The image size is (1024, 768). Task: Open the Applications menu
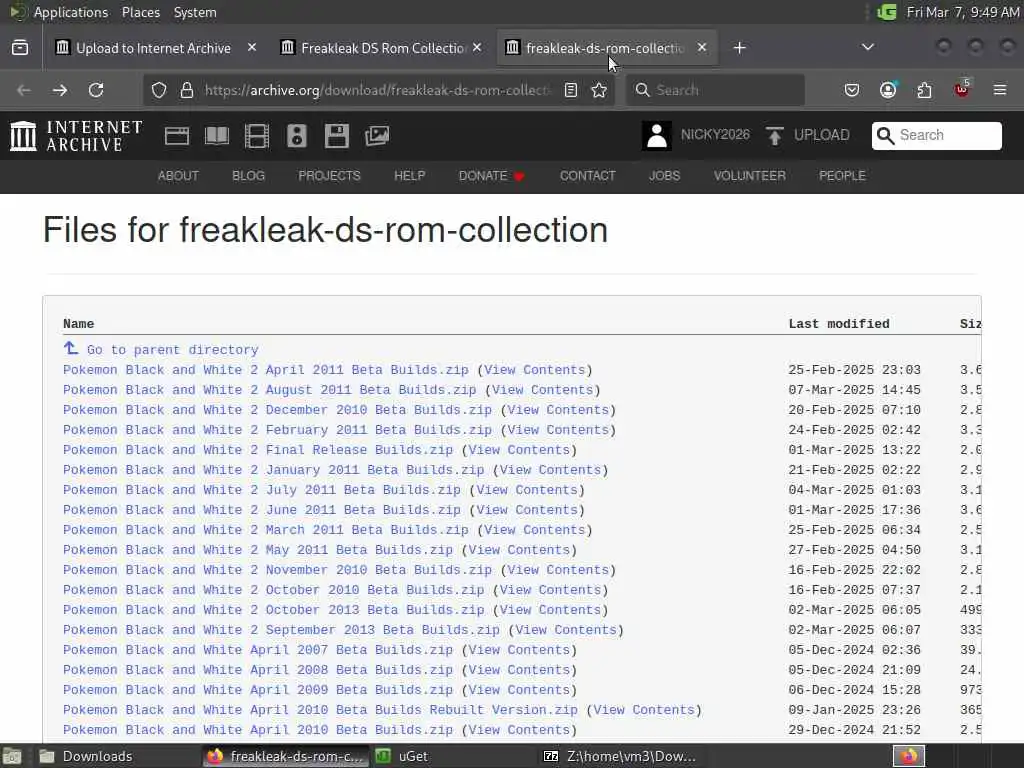(x=71, y=12)
